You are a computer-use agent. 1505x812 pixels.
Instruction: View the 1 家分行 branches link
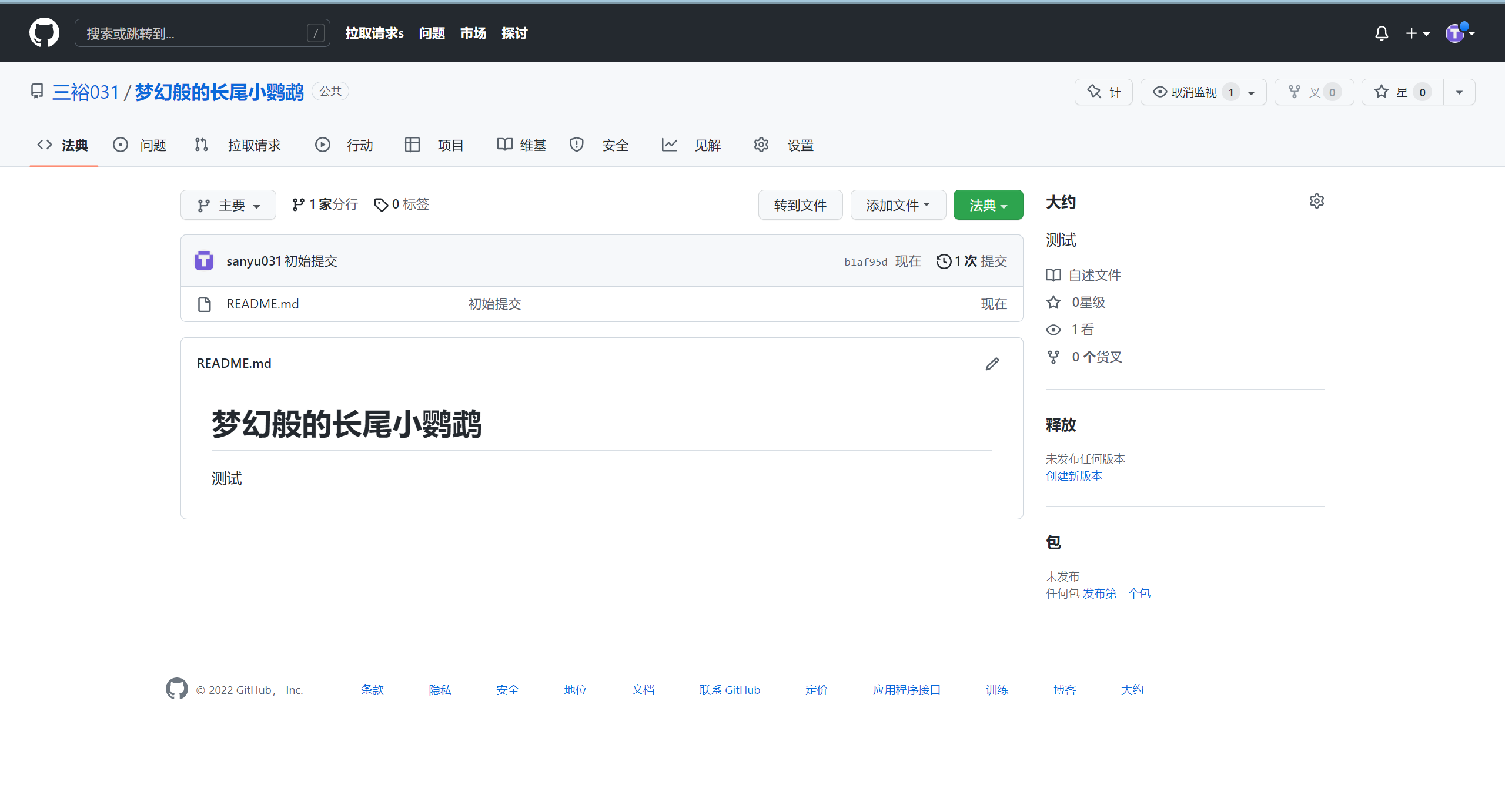point(325,204)
